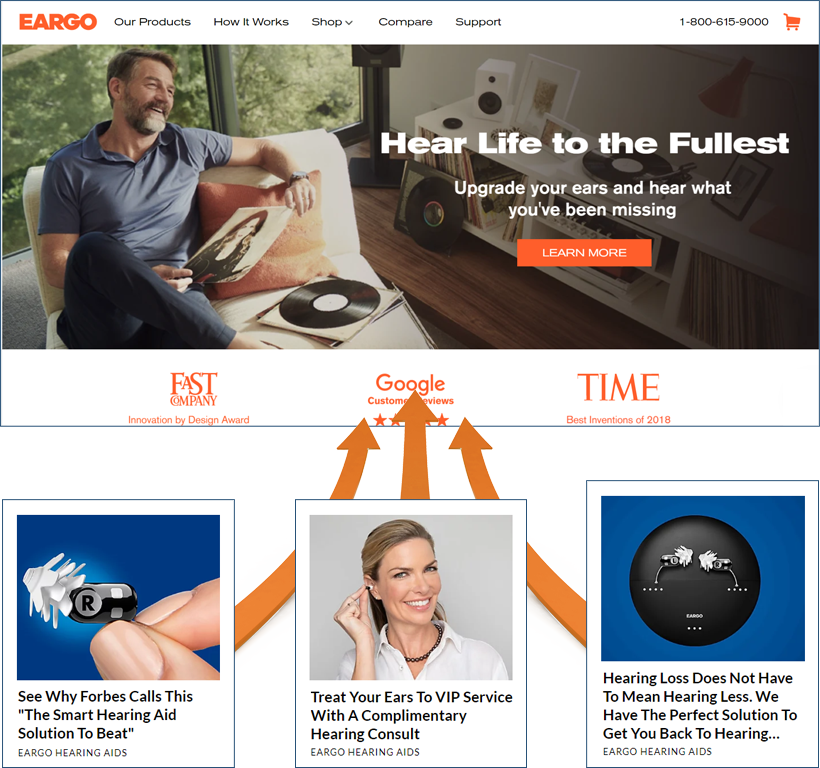The image size is (820, 768).
Task: Click Innovation by Design Award text
Action: coord(189,420)
